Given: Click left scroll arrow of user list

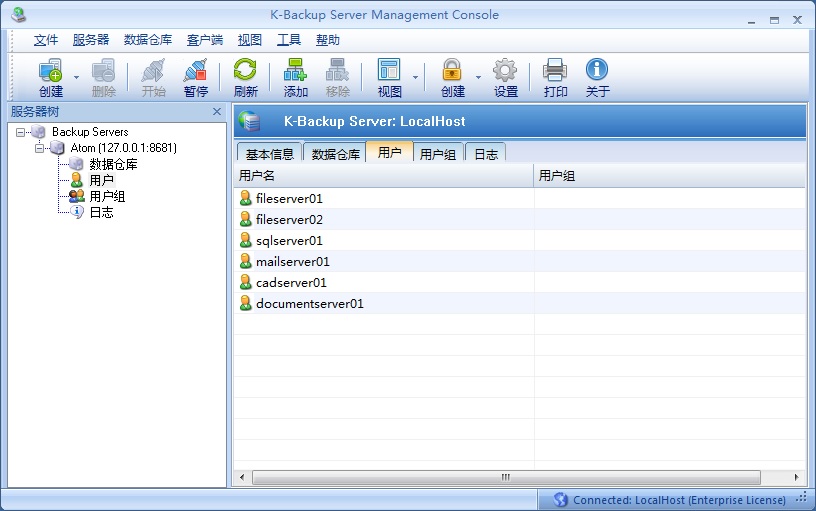Looking at the screenshot, I should [242, 477].
